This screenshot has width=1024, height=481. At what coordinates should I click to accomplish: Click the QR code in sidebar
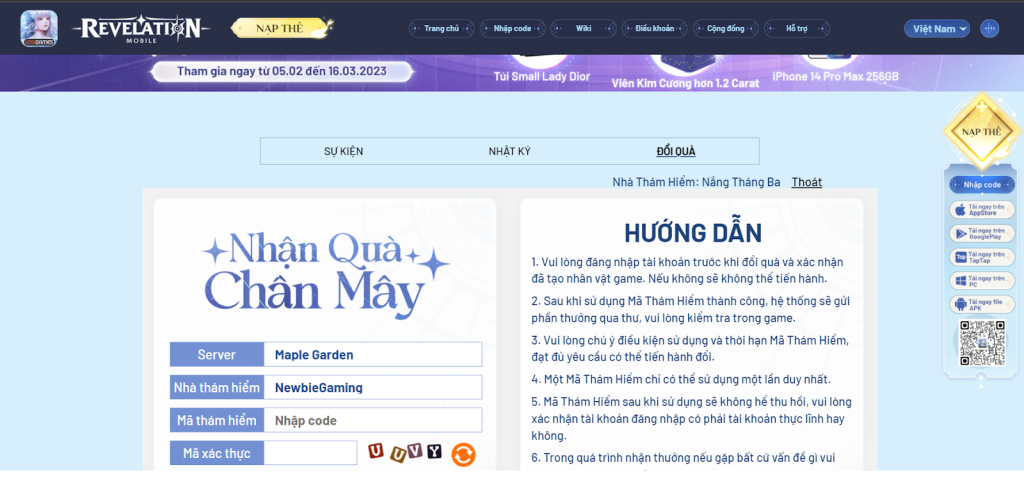point(981,343)
